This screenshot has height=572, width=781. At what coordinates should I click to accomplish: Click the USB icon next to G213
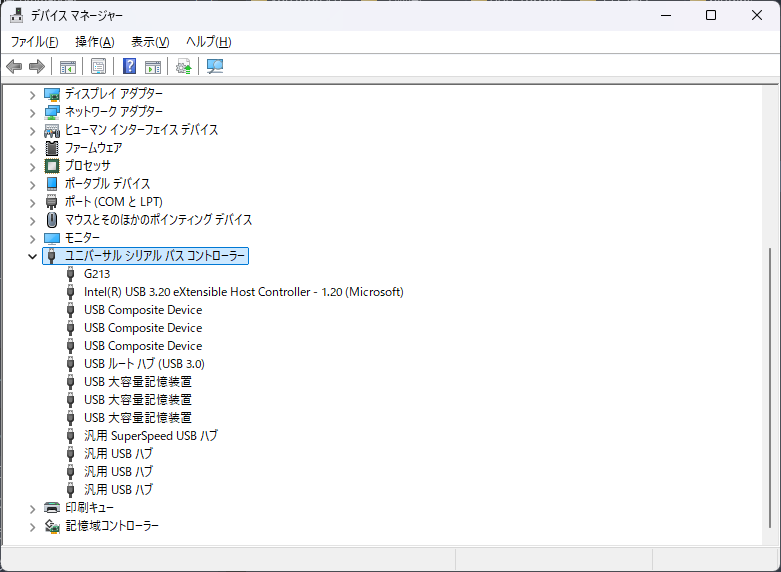click(x=71, y=274)
